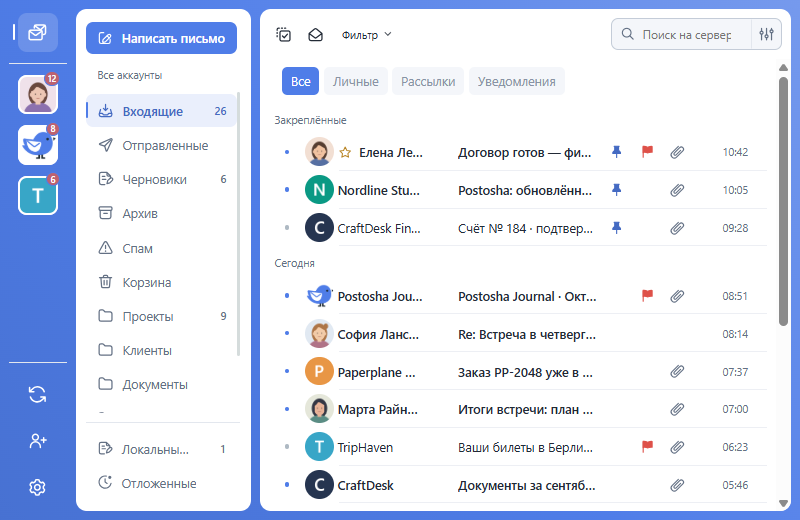The image size is (800, 520).
Task: Open message 'Заказ PP-2048 уже в ...'
Action: click(525, 373)
